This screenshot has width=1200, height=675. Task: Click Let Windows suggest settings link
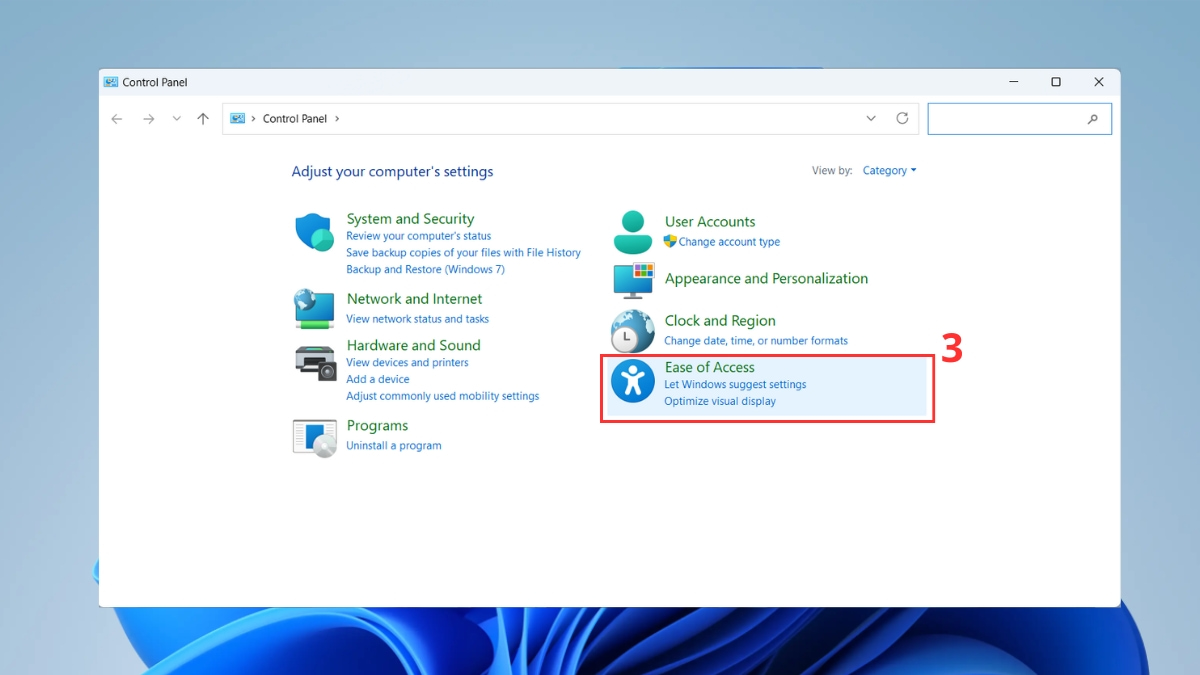click(735, 385)
